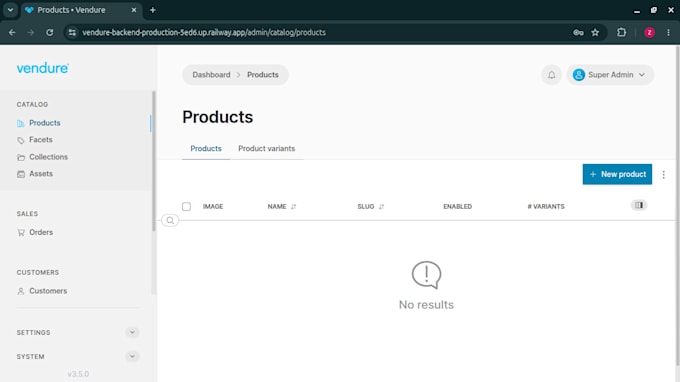Open the three-dot more actions menu
Screen dimensions: 680x382
tap(664, 174)
